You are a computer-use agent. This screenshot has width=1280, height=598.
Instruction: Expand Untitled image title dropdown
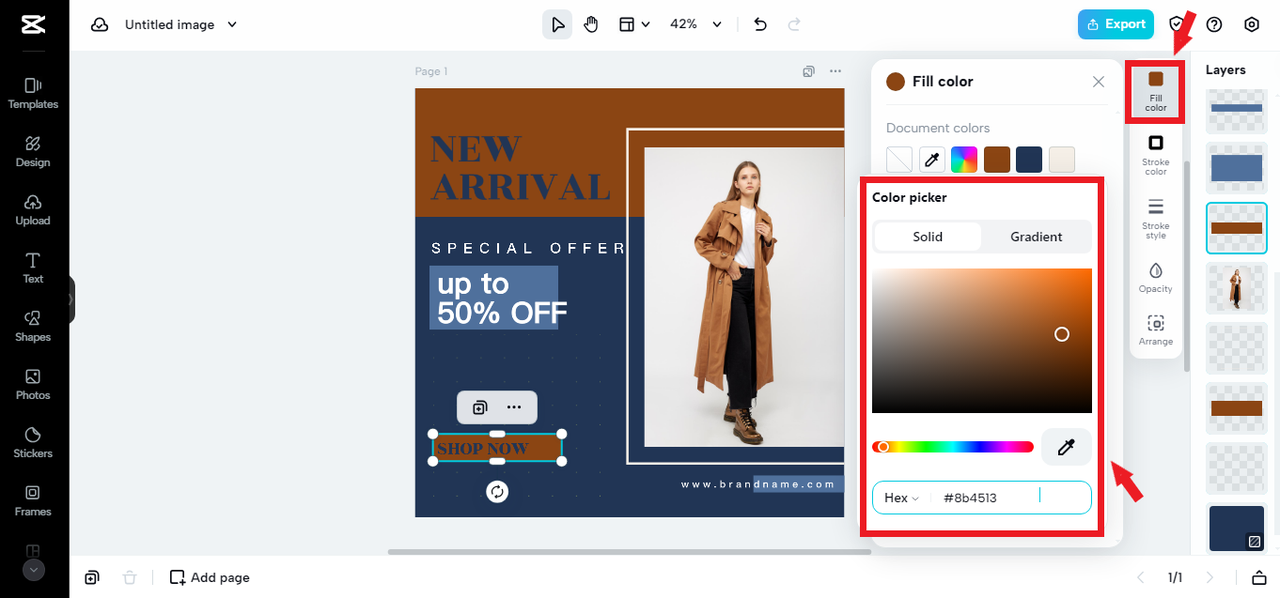(233, 25)
